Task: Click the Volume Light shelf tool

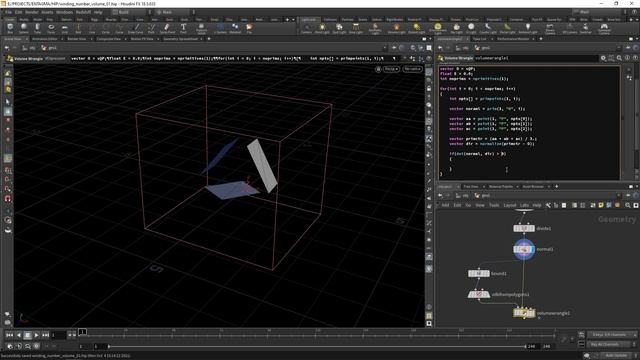Action: pyautogui.click(x=396, y=28)
